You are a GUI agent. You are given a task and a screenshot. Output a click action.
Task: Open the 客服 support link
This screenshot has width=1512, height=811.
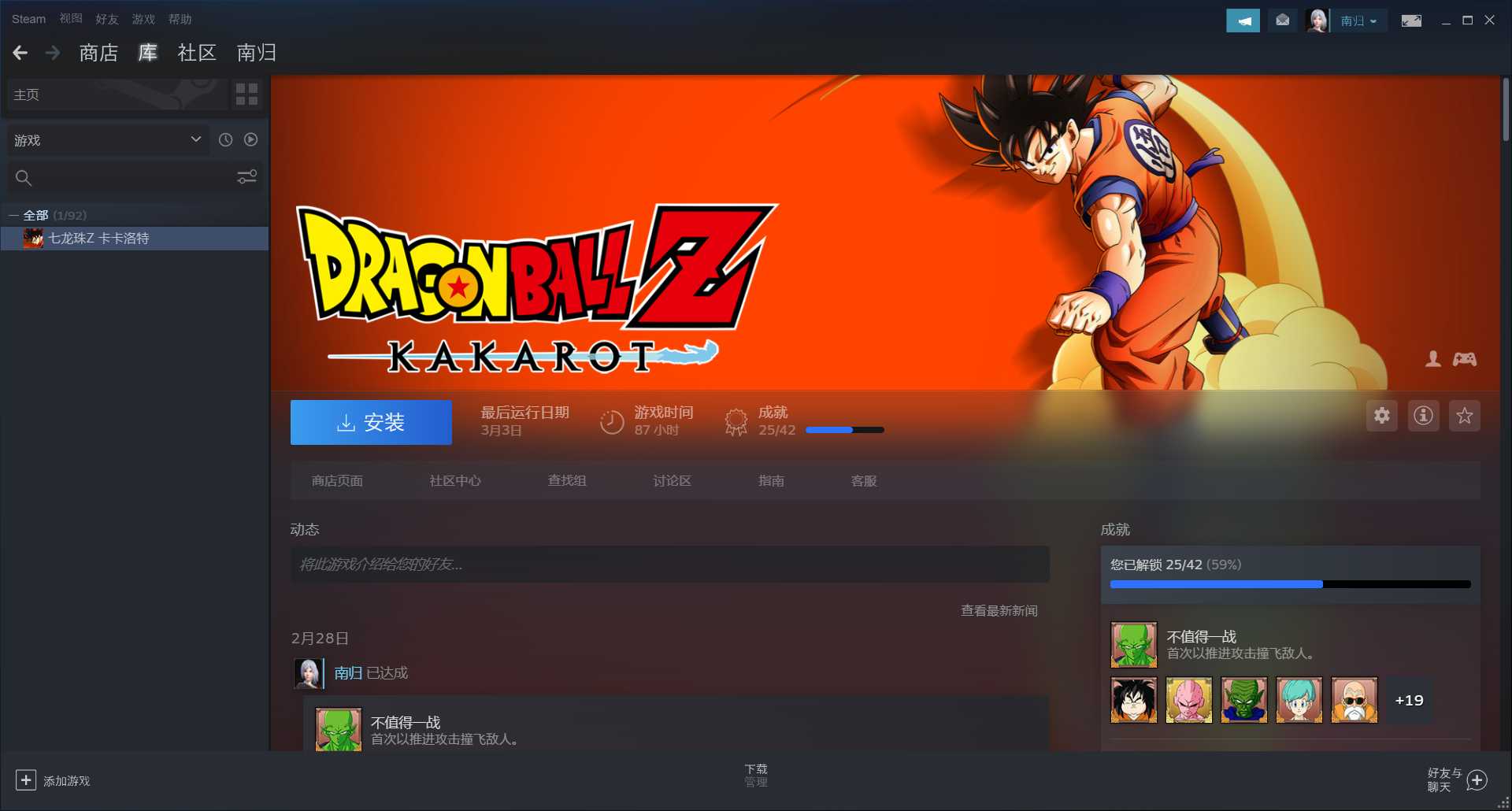coord(864,480)
